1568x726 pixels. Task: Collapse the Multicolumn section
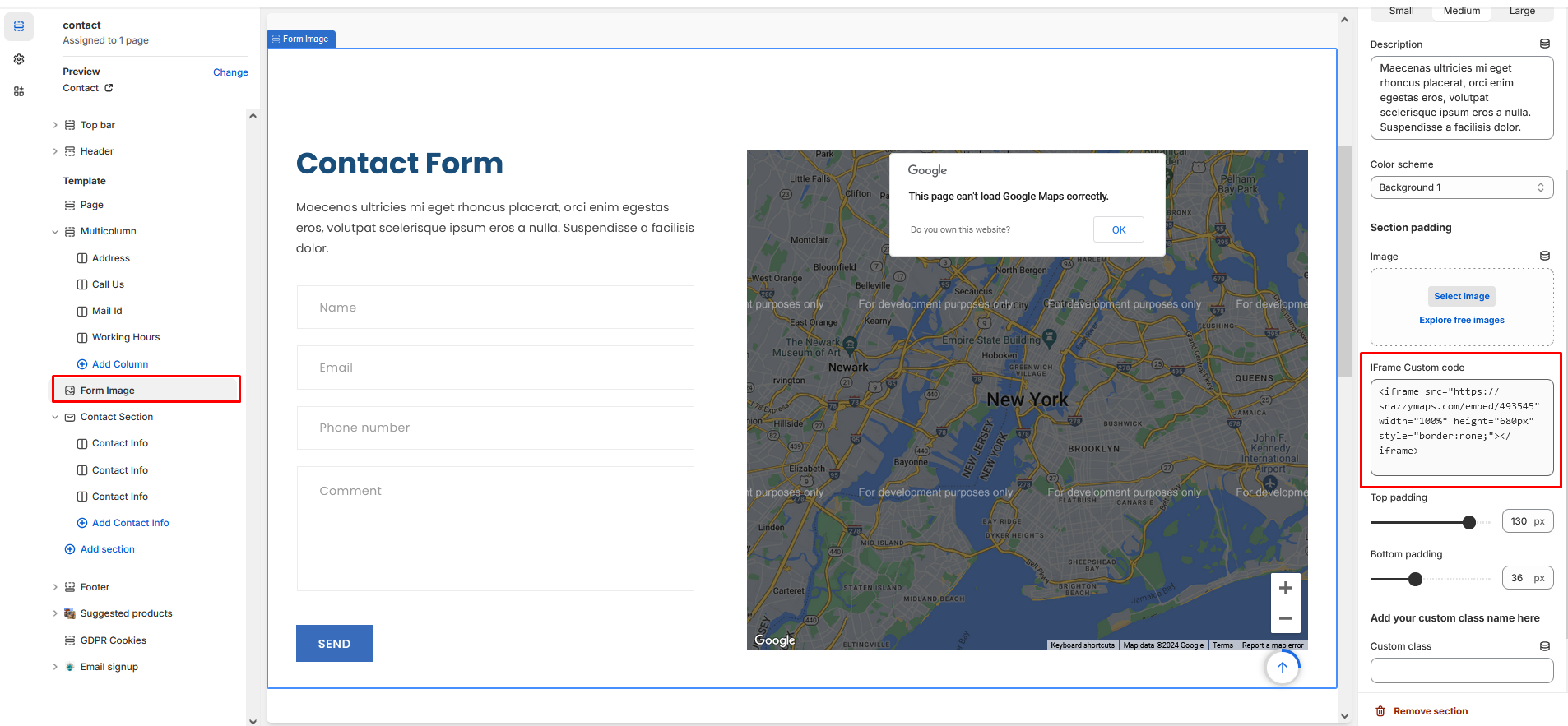(55, 232)
